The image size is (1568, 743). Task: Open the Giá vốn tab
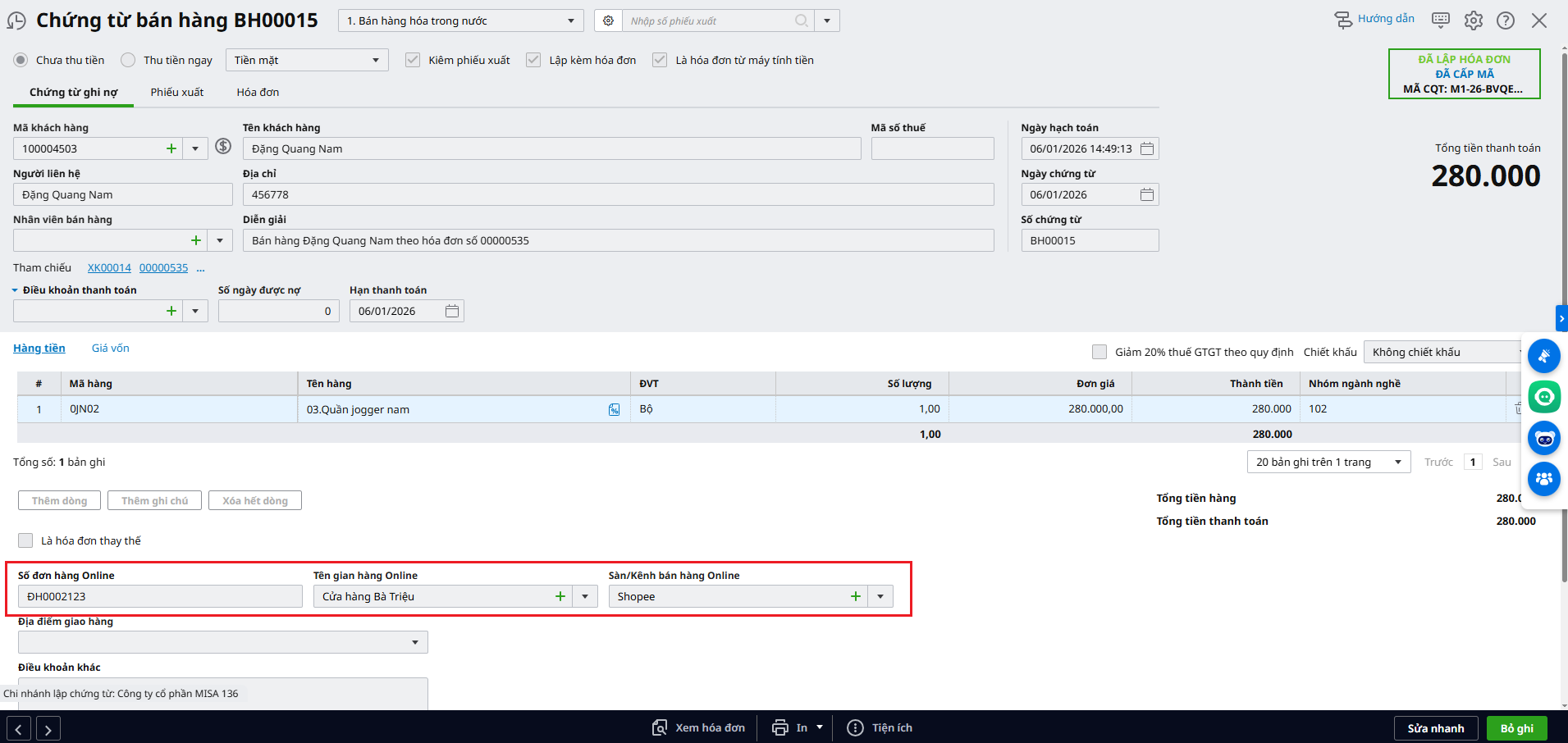click(x=110, y=348)
